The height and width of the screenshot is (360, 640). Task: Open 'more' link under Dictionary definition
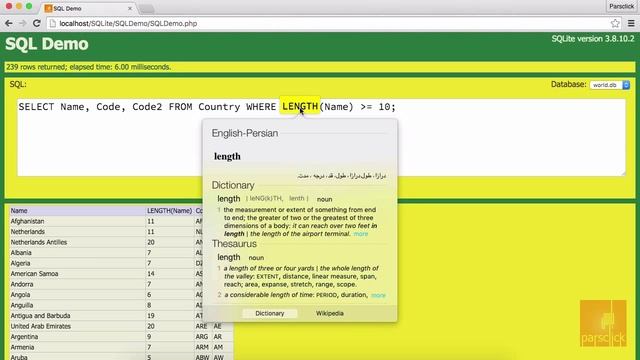click(x=360, y=234)
